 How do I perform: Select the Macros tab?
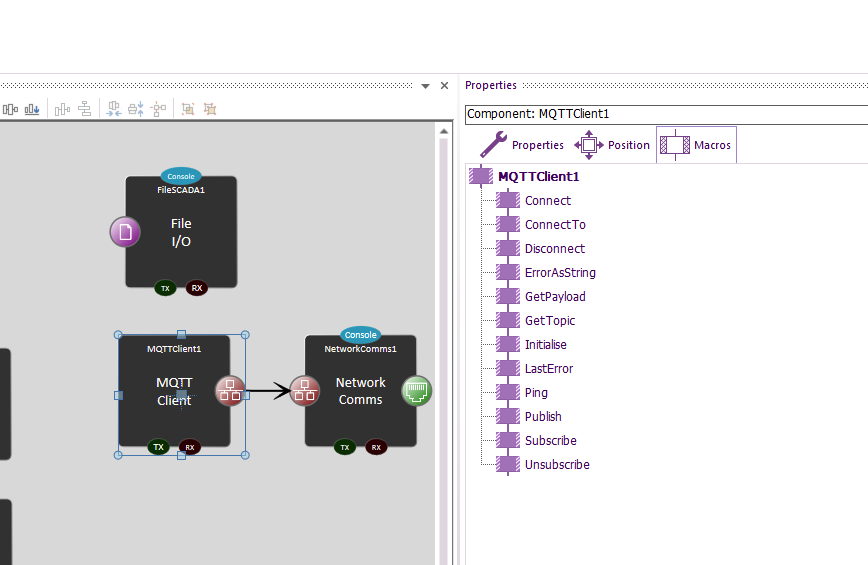697,145
